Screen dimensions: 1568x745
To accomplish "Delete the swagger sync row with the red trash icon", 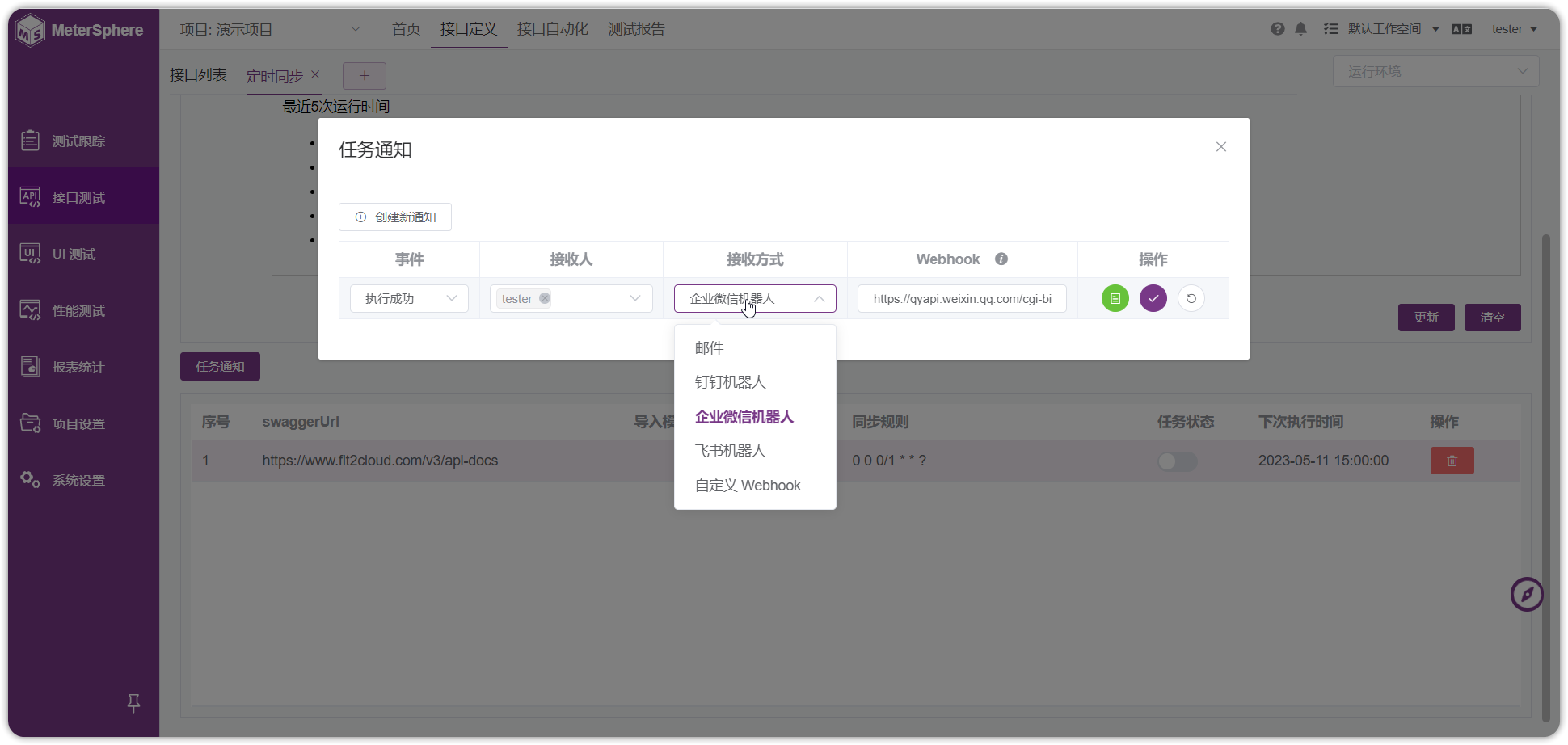I will [1452, 461].
